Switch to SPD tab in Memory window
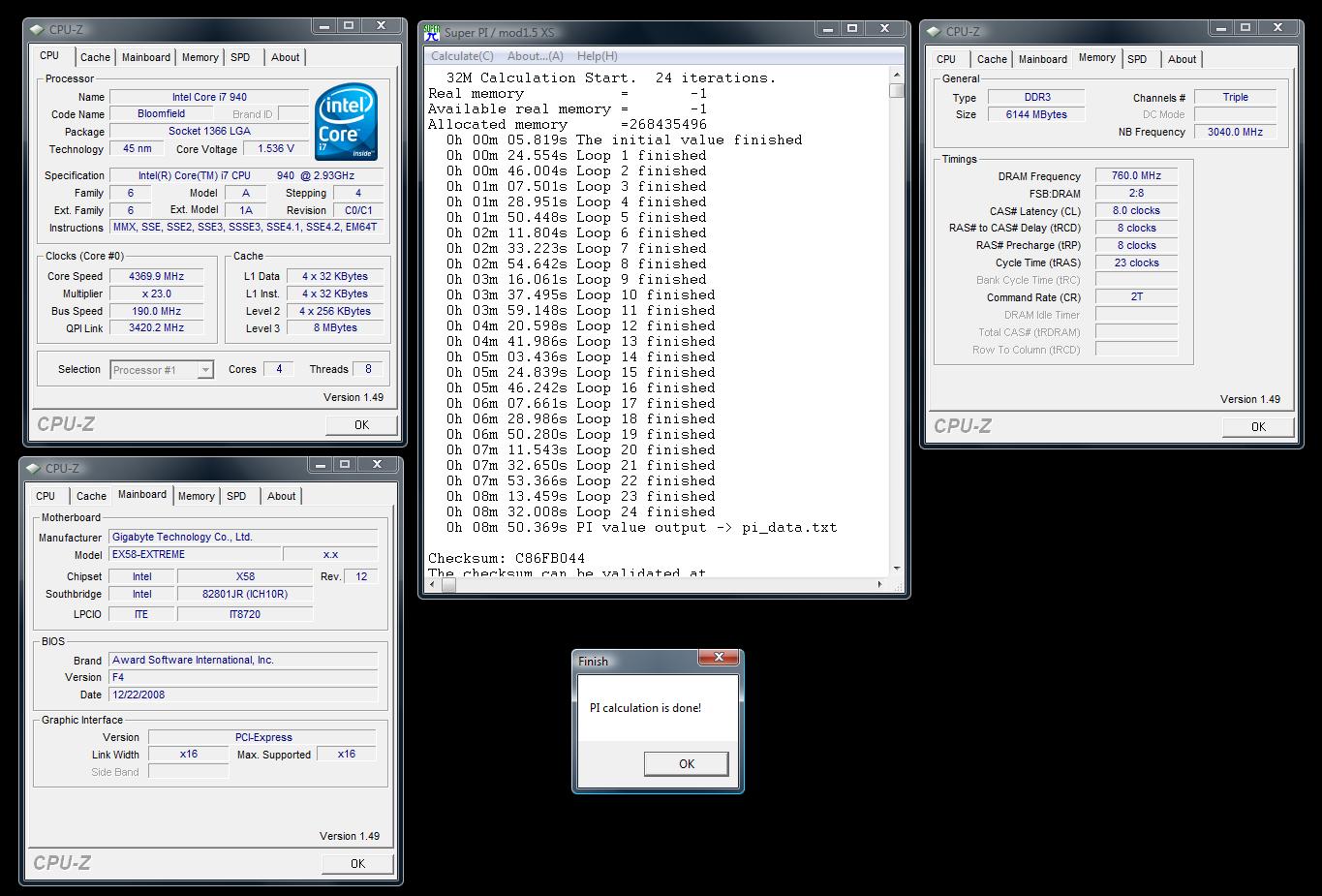The height and width of the screenshot is (896, 1322). click(x=1137, y=59)
